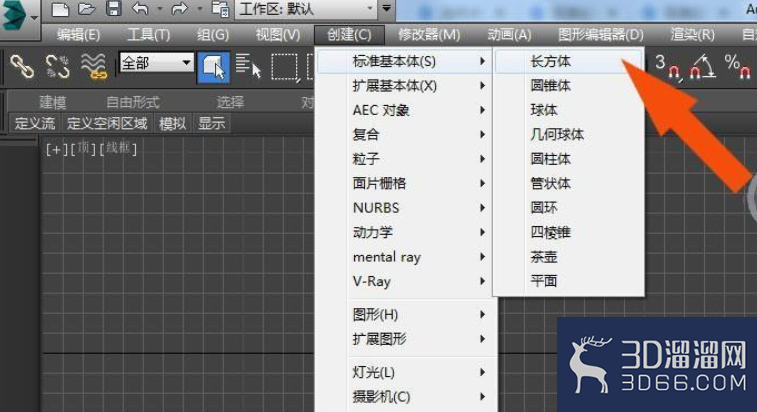757x412 pixels.
Task: Click viewport [+] general label
Action: coord(56,149)
